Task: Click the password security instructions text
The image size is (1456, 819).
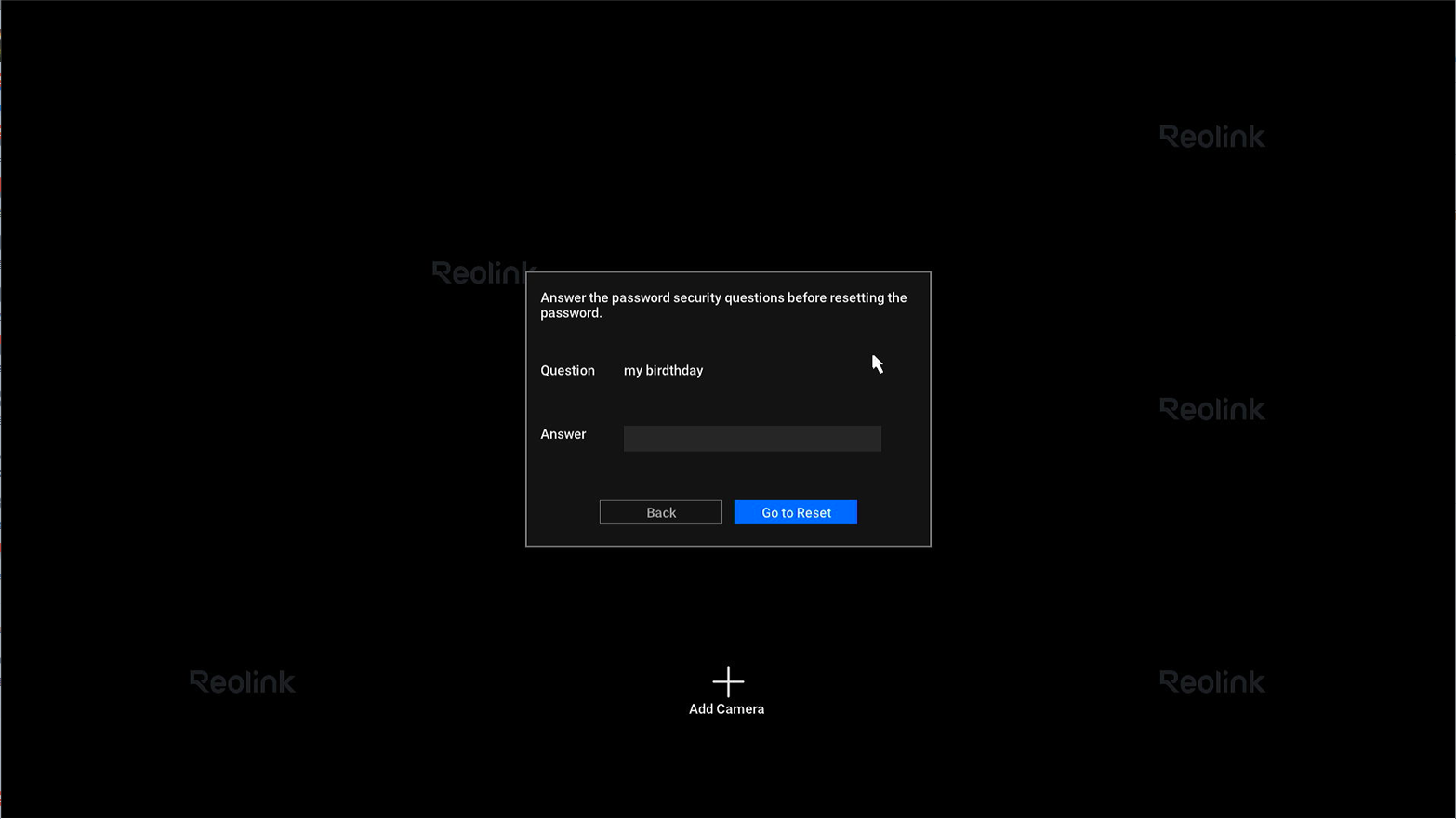Action: 723,305
